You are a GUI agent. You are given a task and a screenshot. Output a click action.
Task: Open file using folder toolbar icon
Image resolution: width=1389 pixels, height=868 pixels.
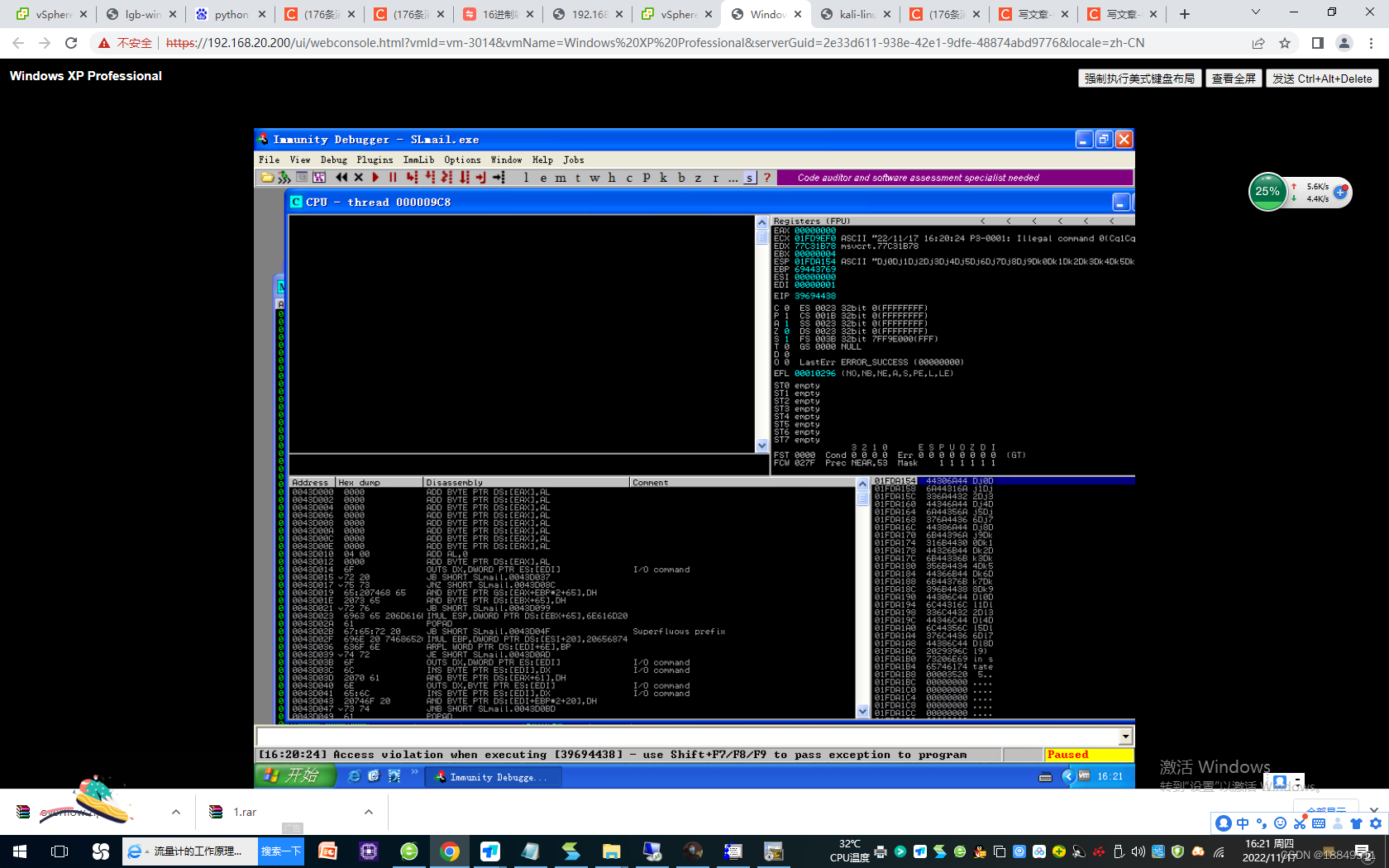267,178
